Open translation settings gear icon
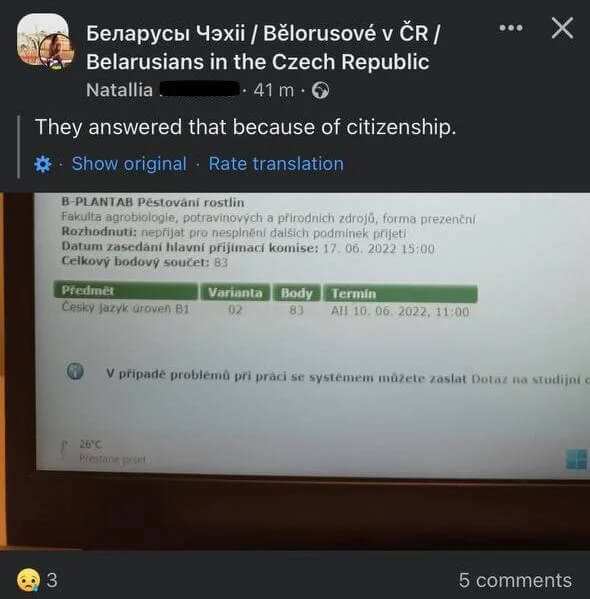This screenshot has width=590, height=599. (x=42, y=164)
